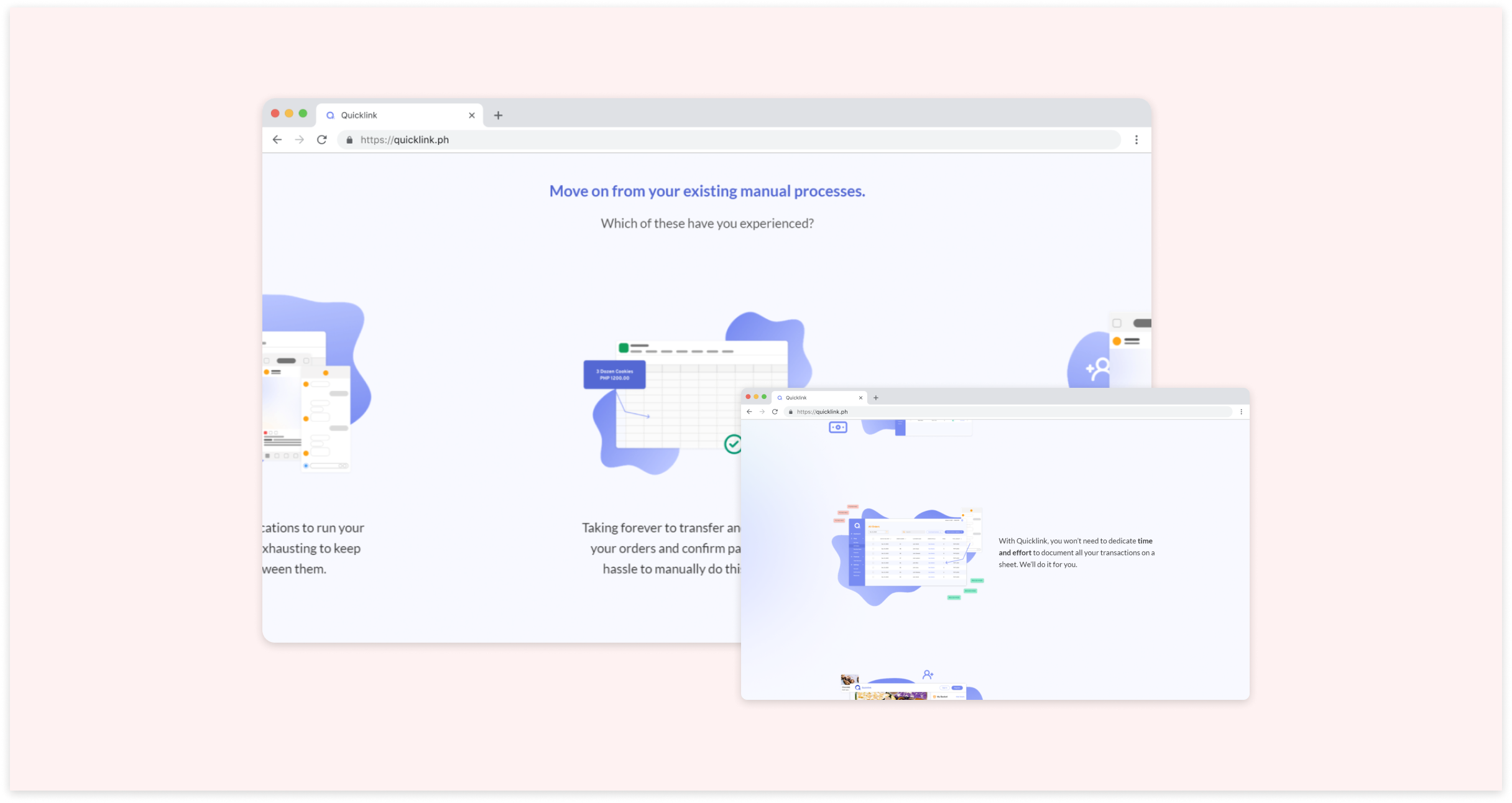Open new tab in small browser window

click(876, 398)
